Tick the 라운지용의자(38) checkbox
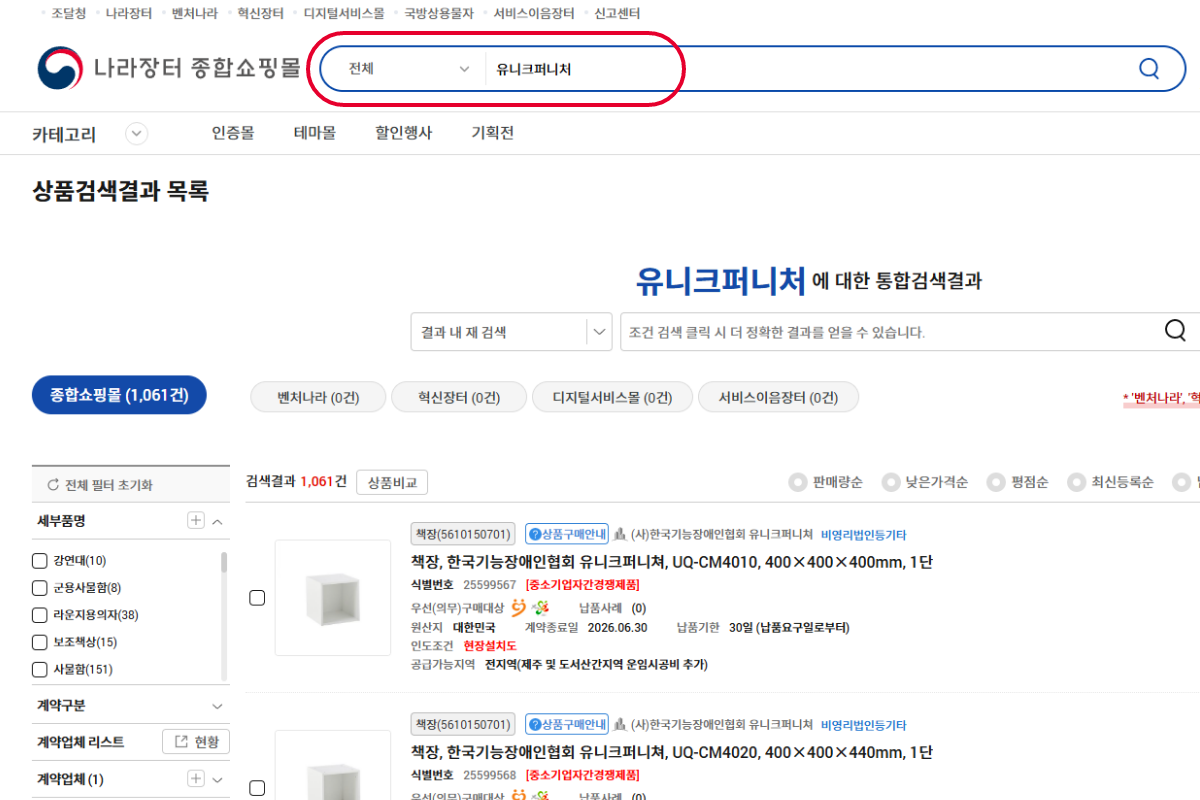Viewport: 1200px width, 800px height. [x=40, y=615]
